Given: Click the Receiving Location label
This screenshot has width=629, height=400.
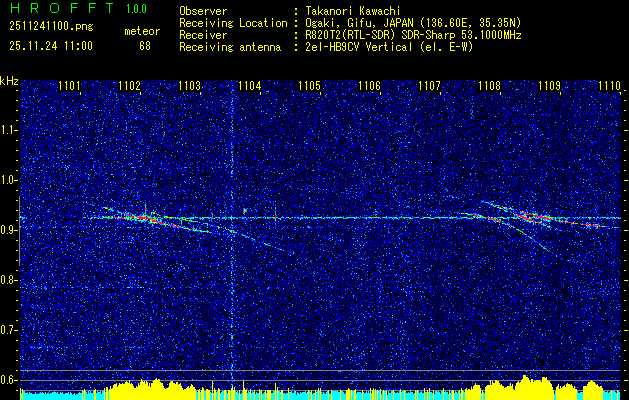Looking at the screenshot, I should pos(233,23).
